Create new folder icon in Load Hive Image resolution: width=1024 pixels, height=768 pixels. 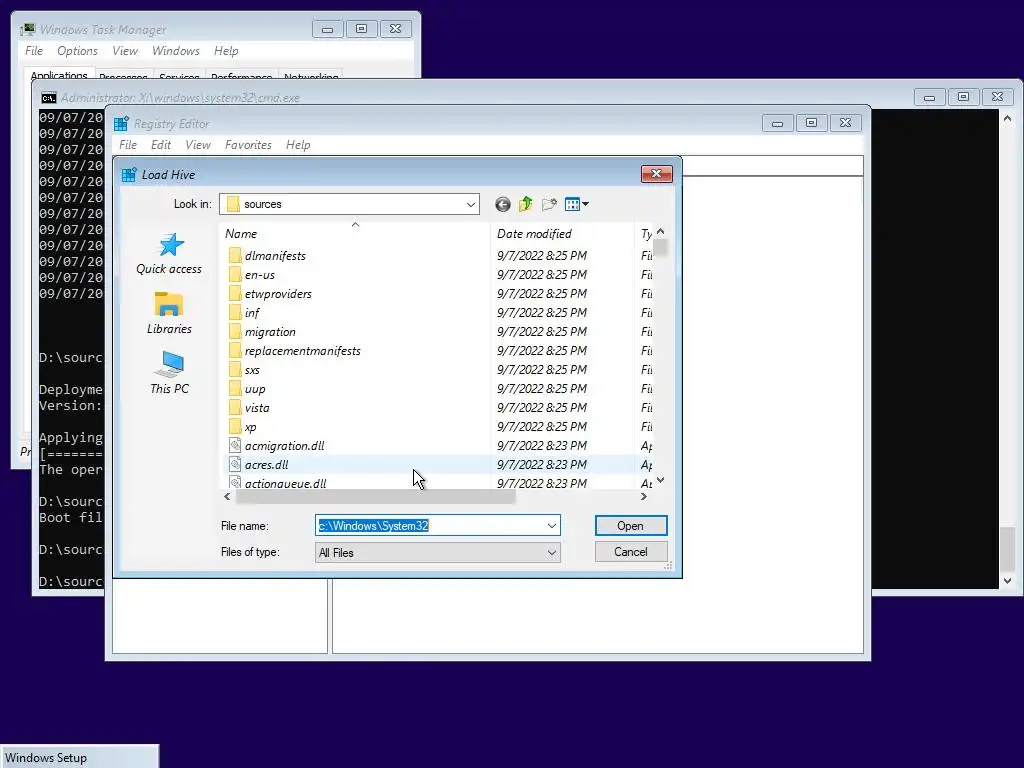tap(549, 204)
